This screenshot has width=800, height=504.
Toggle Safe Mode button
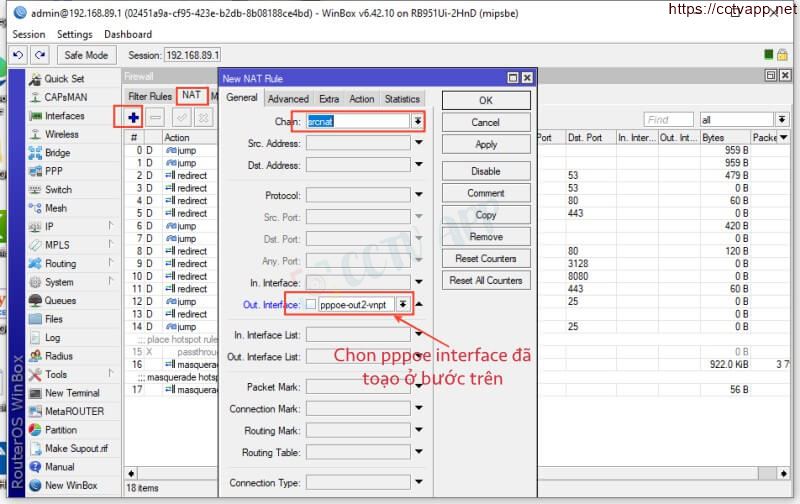point(86,55)
